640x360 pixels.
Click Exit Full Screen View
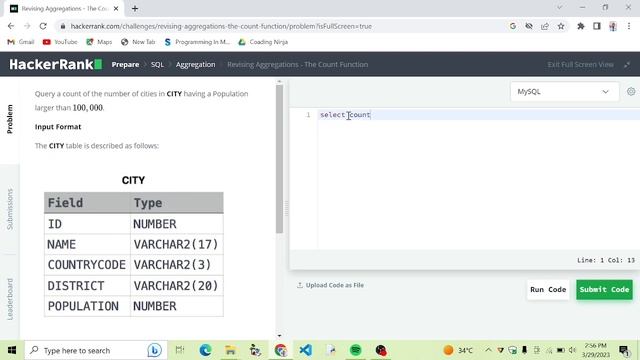(x=580, y=64)
